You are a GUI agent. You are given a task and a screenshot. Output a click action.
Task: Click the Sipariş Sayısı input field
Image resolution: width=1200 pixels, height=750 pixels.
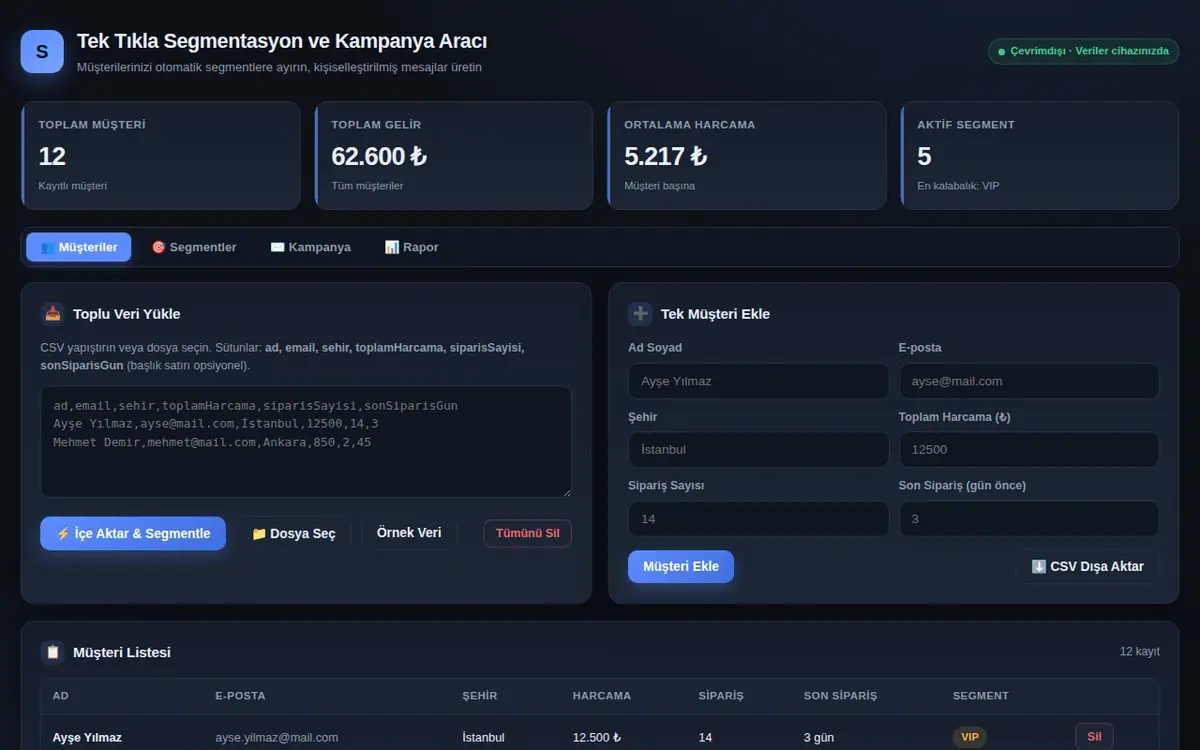click(x=758, y=519)
